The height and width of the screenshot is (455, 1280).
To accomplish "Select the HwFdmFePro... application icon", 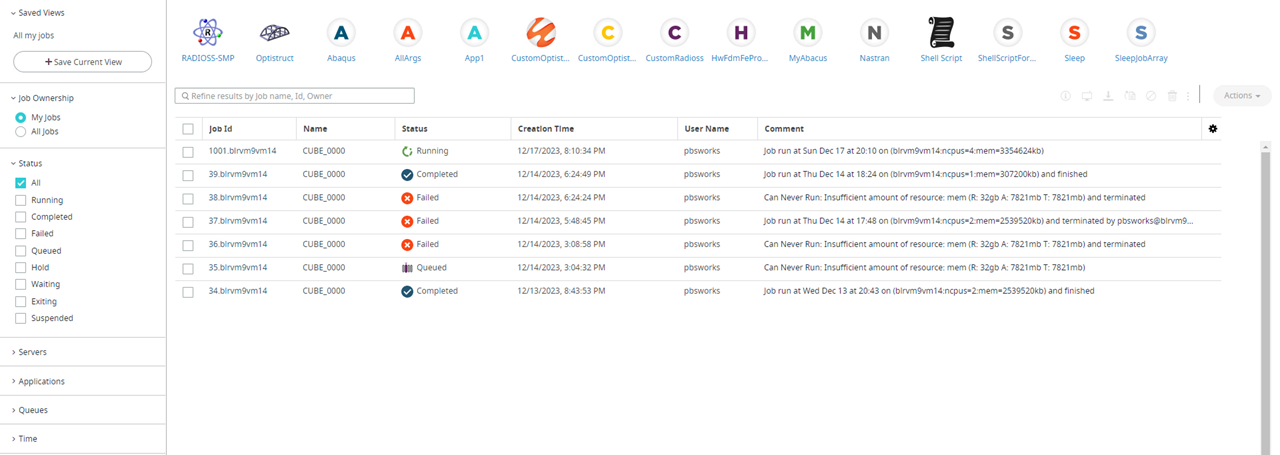I will pos(740,33).
